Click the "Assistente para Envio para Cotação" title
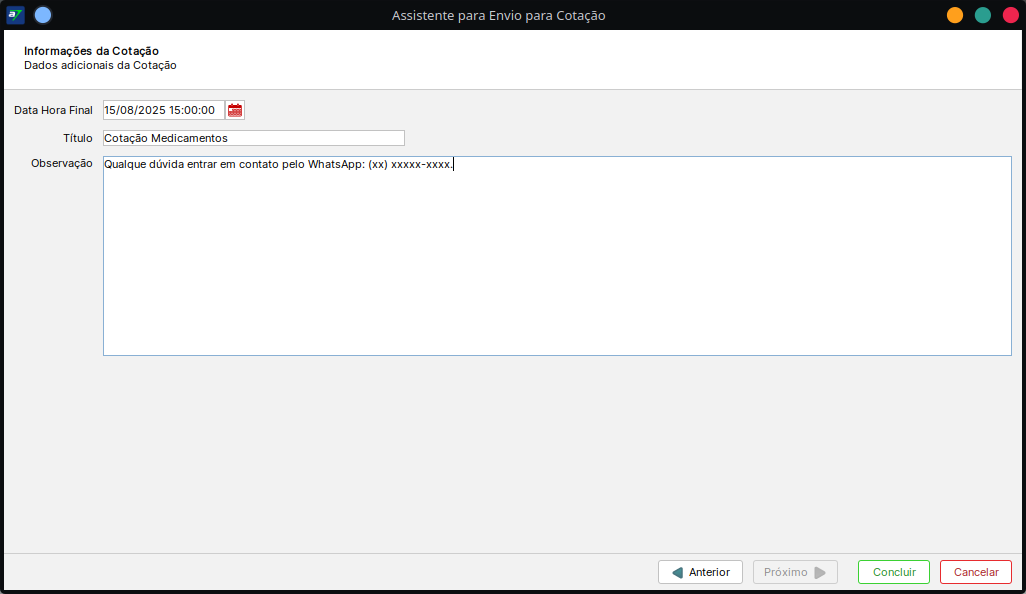Viewport: 1026px width, 594px height. (498, 15)
